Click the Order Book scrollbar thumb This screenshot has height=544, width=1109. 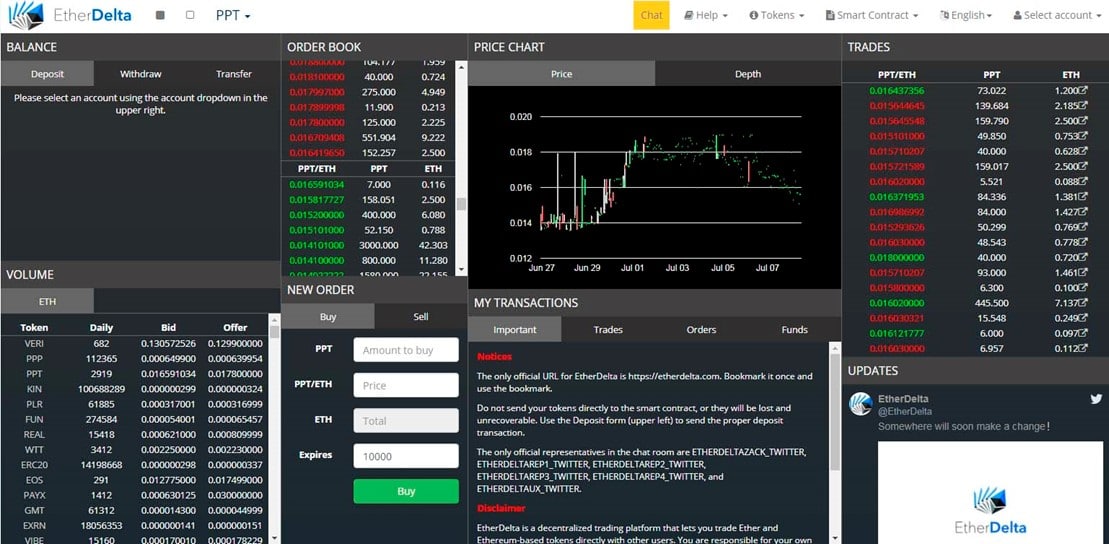coord(461,204)
